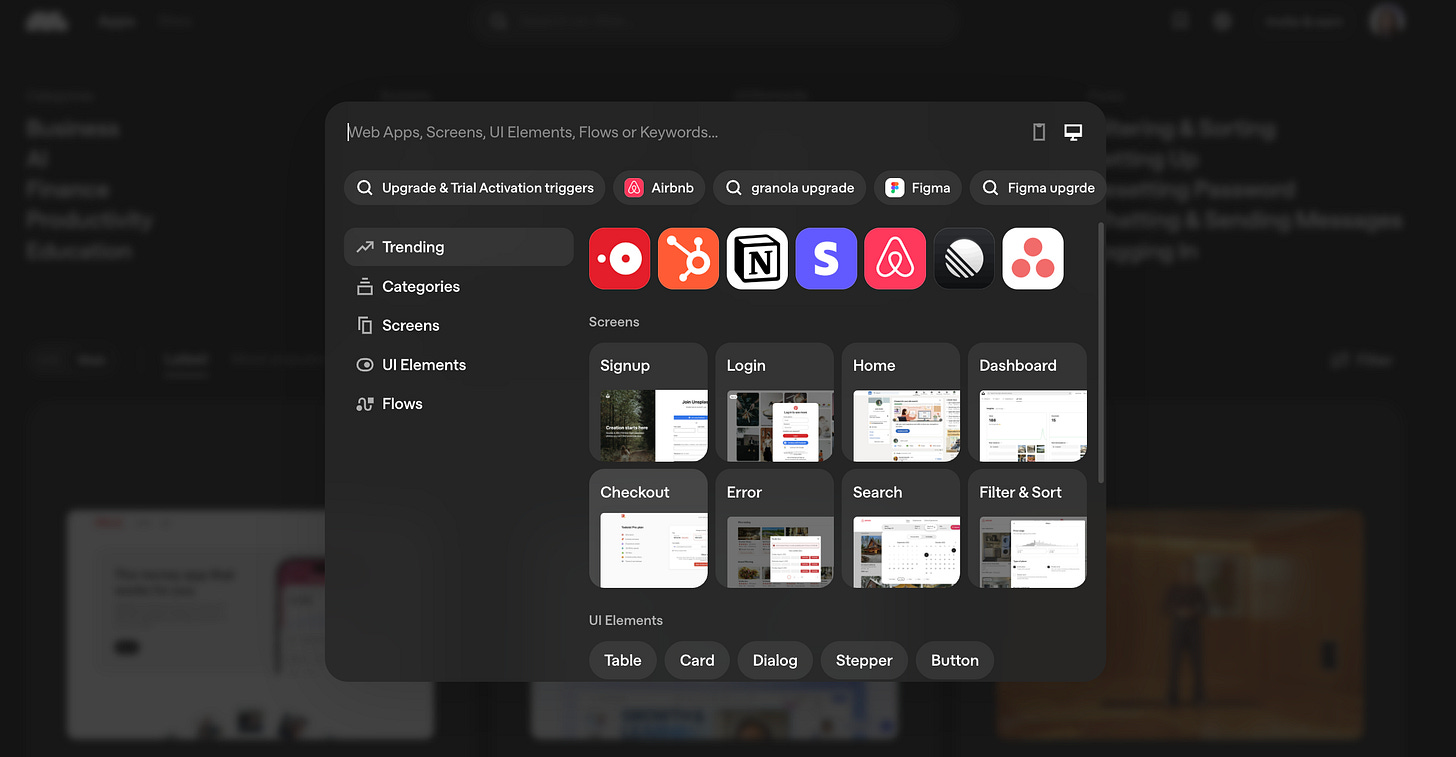
Task: Open the Checkout screens card
Action: coord(648,529)
